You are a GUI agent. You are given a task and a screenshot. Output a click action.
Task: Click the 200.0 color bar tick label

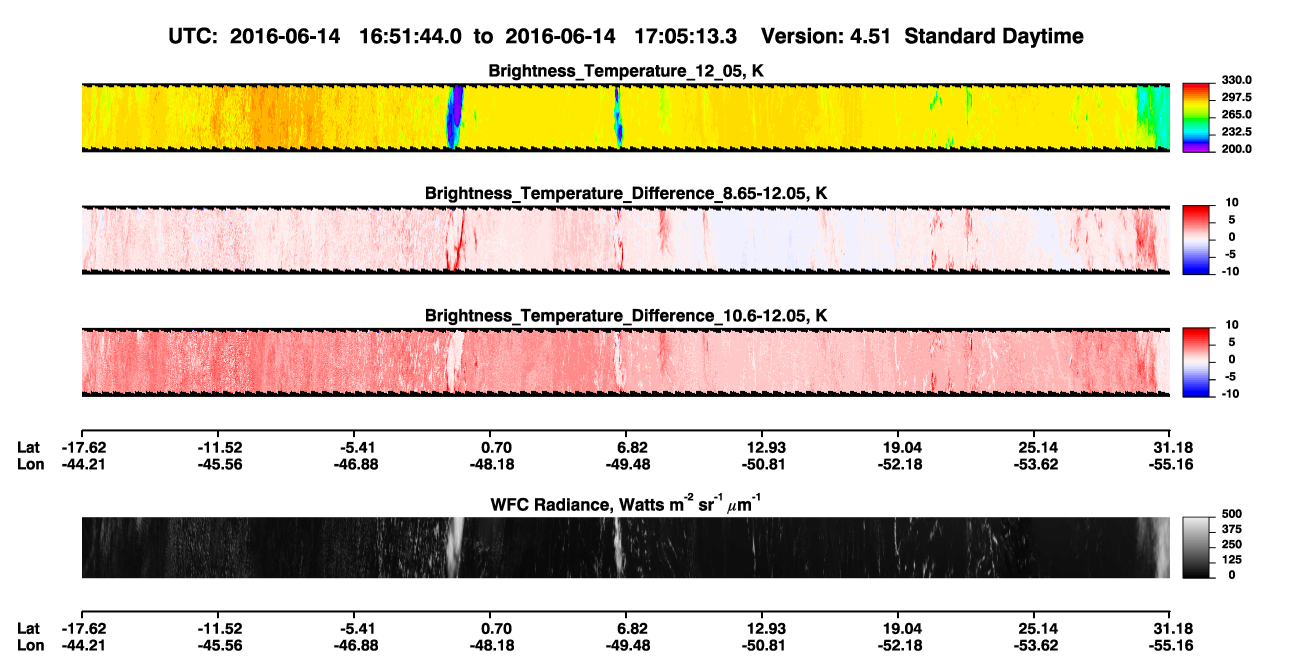pos(1236,149)
